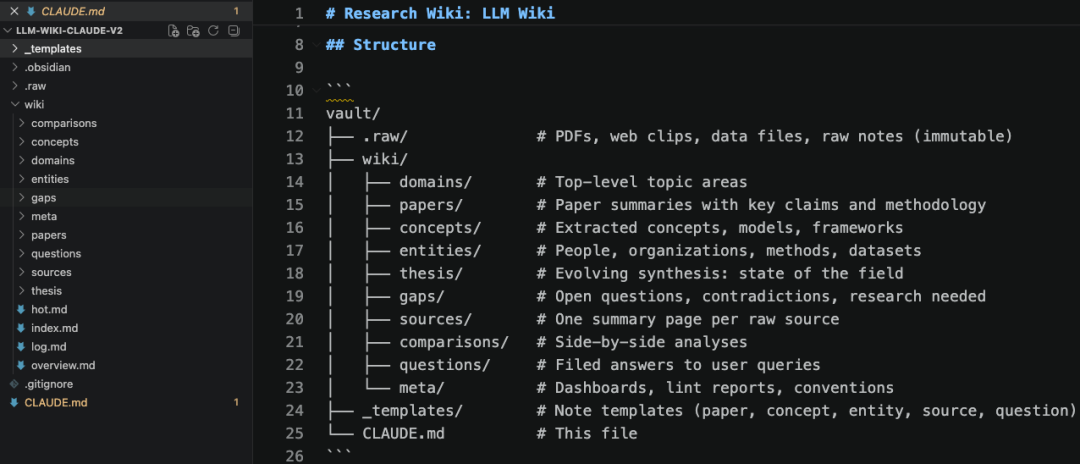Collapse all folders using the explorer icon

233,30
